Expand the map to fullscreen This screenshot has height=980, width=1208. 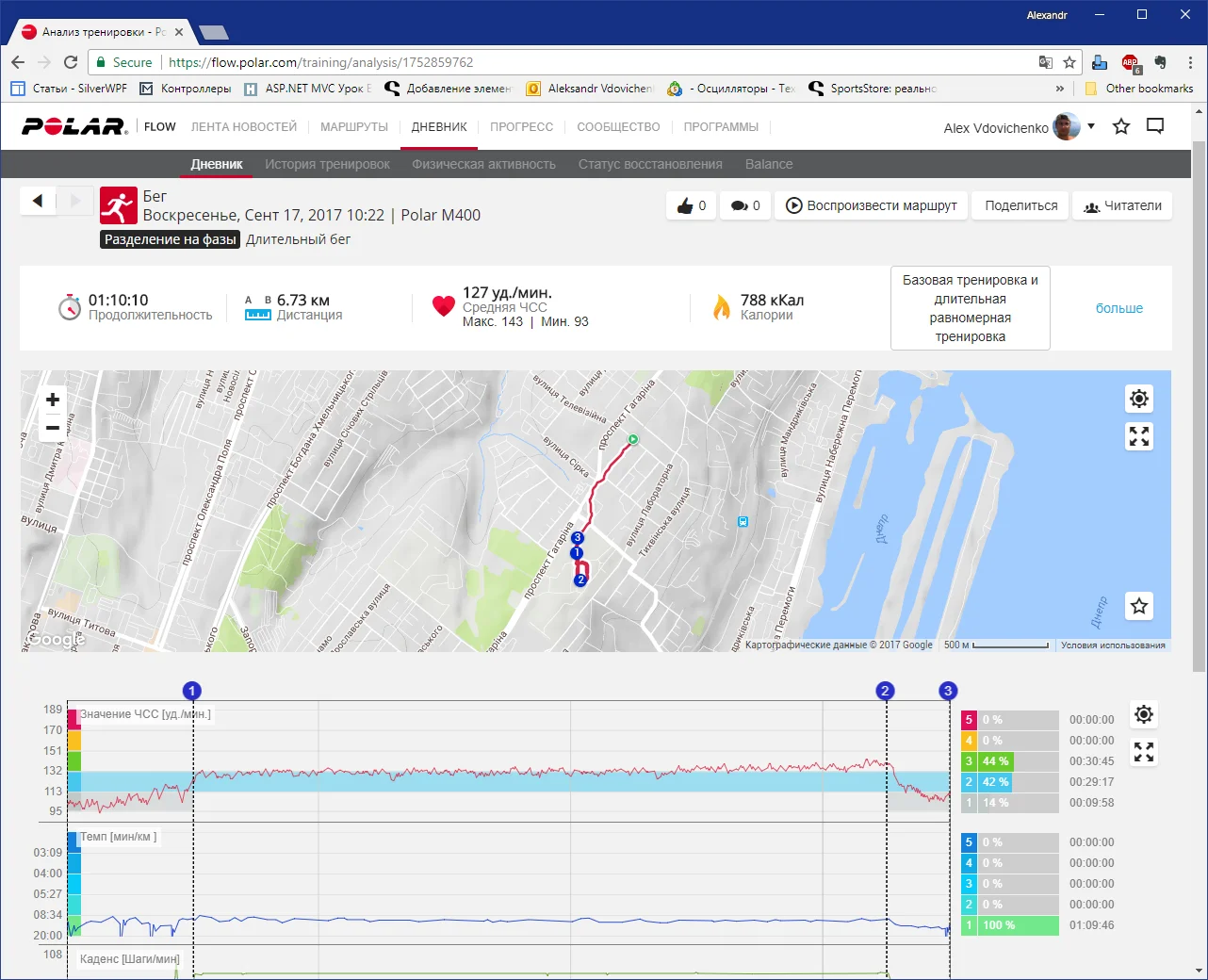[1139, 436]
